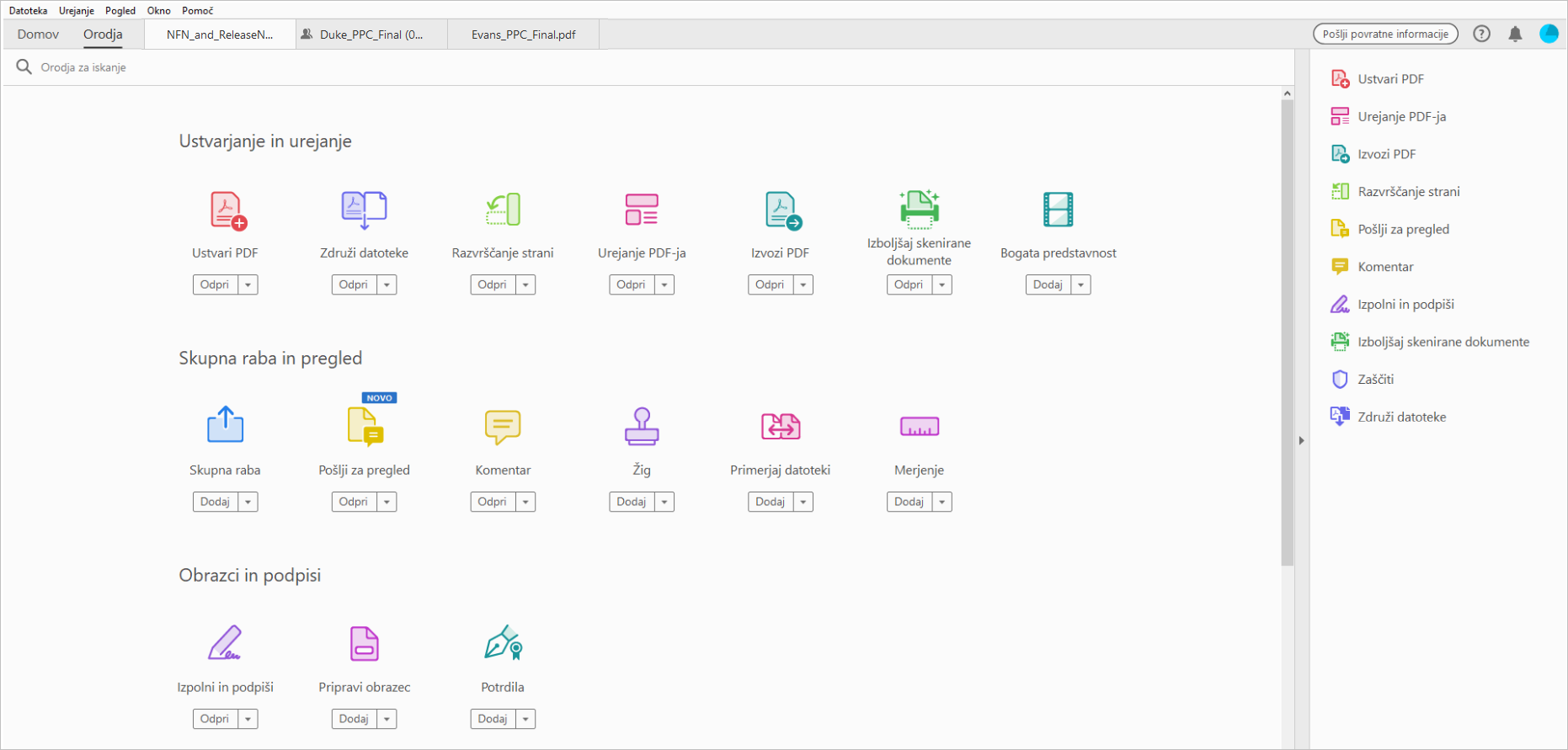Click the Izboljšaj skenirane dokumente icon in main grid
1568x750 pixels.
point(920,209)
